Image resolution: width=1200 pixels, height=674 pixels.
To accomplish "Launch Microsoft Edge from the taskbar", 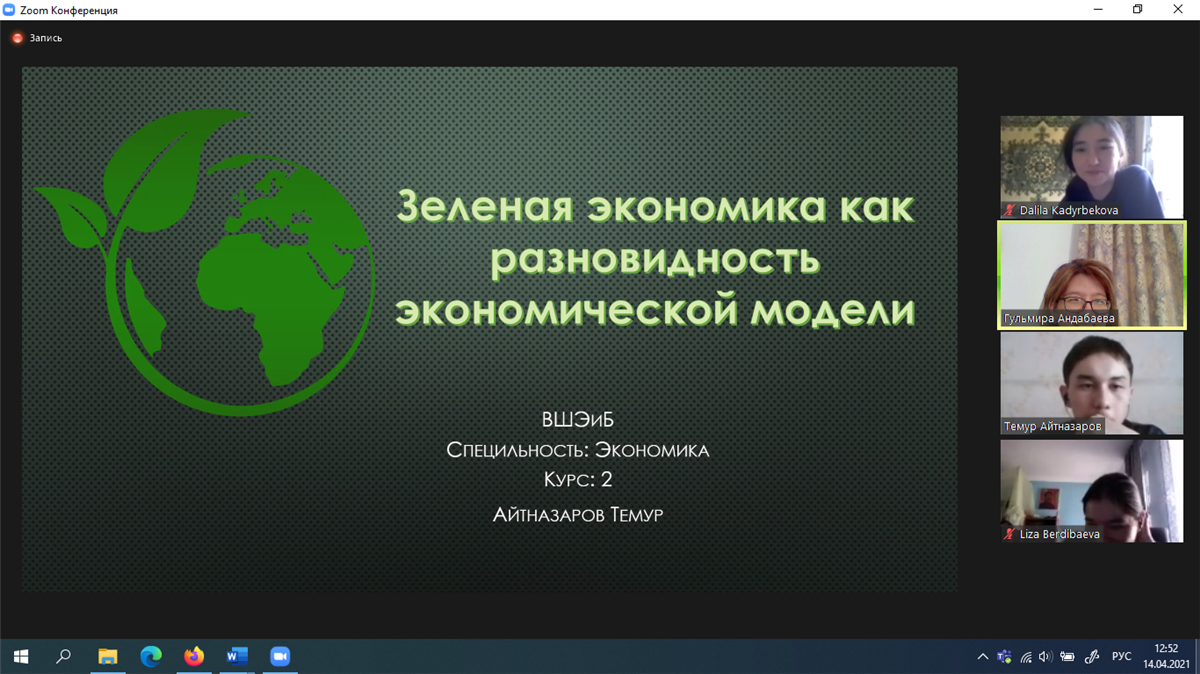I will coord(151,657).
